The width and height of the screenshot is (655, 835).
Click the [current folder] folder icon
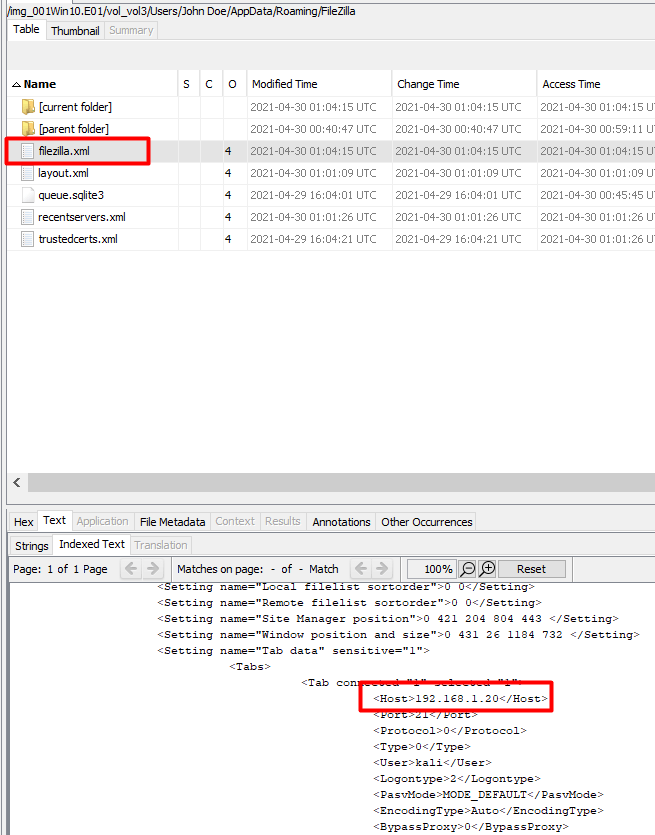click(x=28, y=107)
